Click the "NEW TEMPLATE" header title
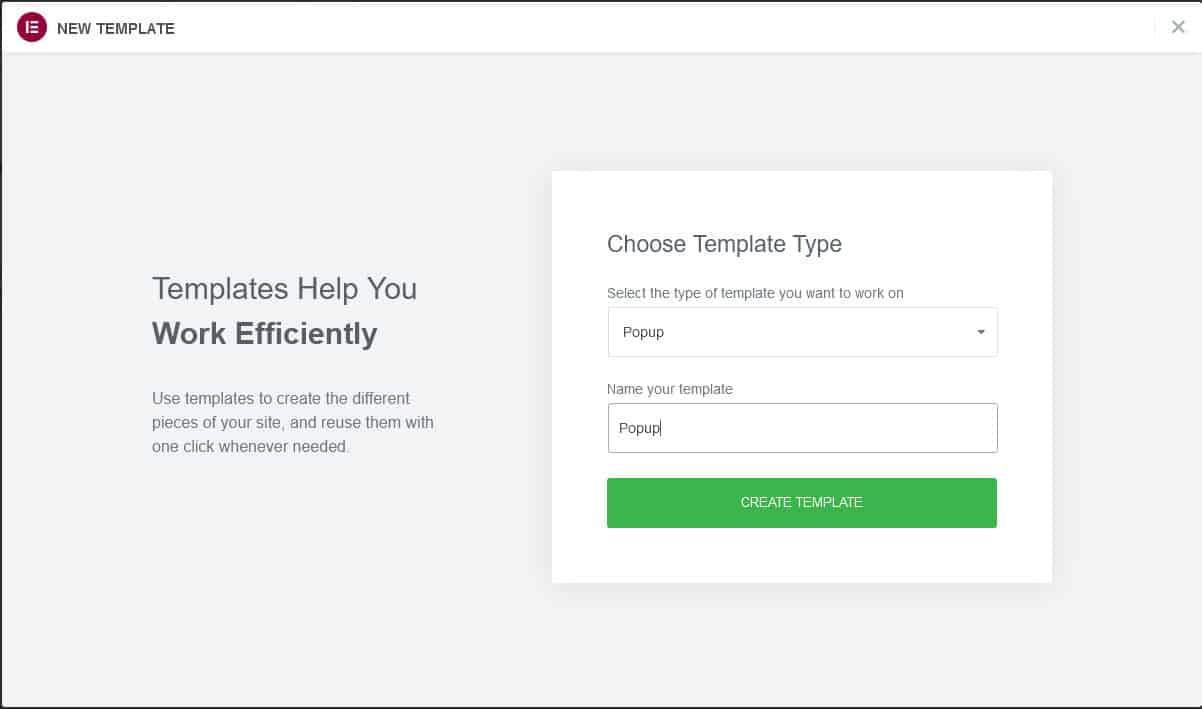 pyautogui.click(x=116, y=29)
